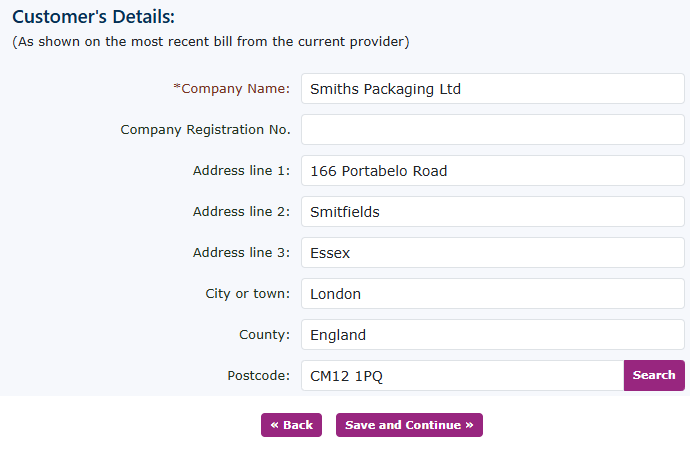The height and width of the screenshot is (452, 690).
Task: Select the input containing Smitfields
Action: click(492, 211)
